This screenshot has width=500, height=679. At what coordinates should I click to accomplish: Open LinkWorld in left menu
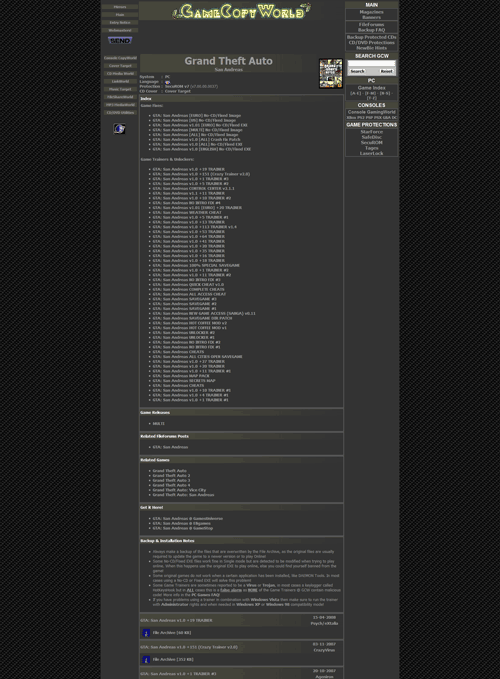[x=120, y=81]
